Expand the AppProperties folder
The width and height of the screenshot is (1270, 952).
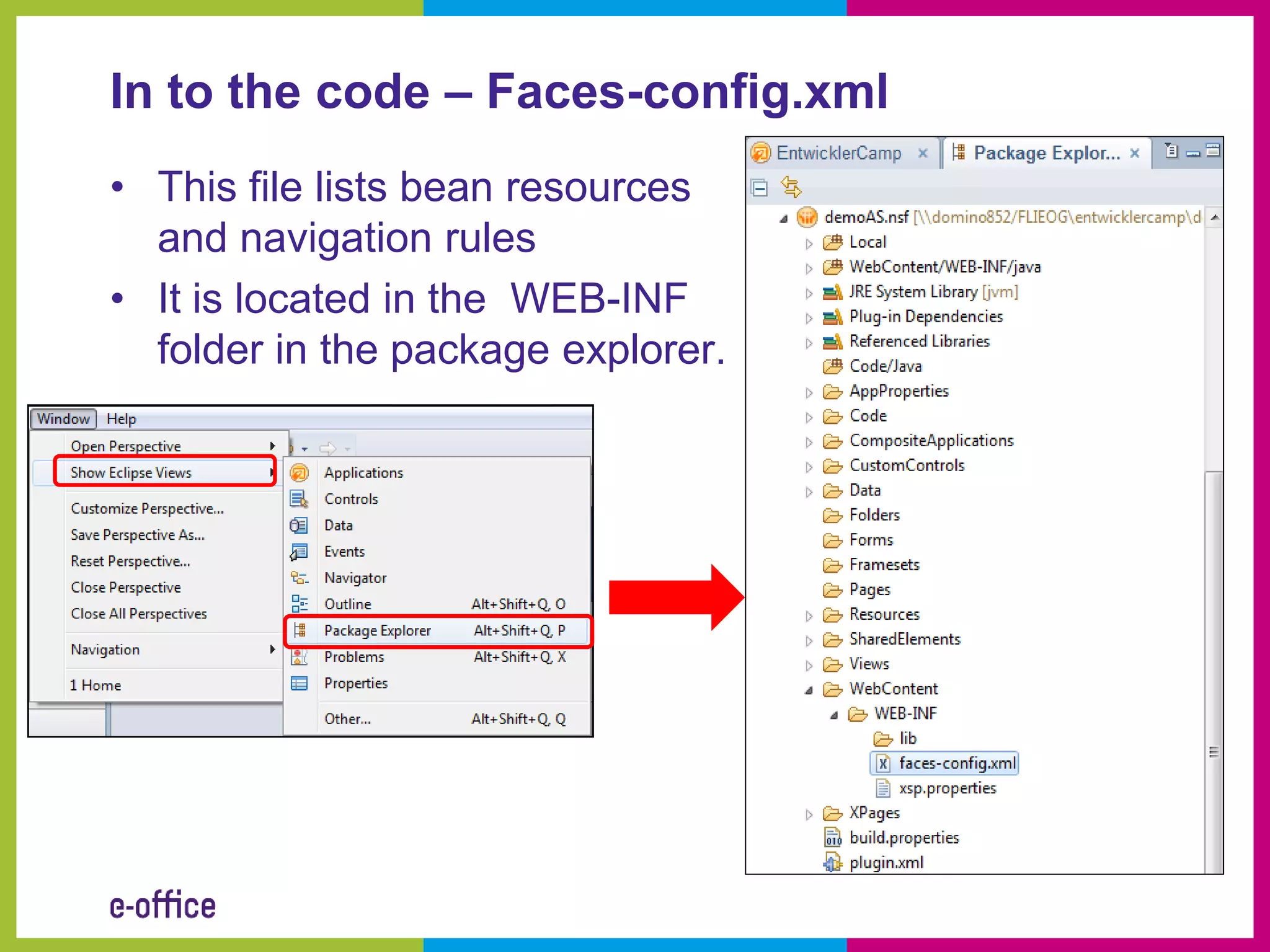[809, 392]
